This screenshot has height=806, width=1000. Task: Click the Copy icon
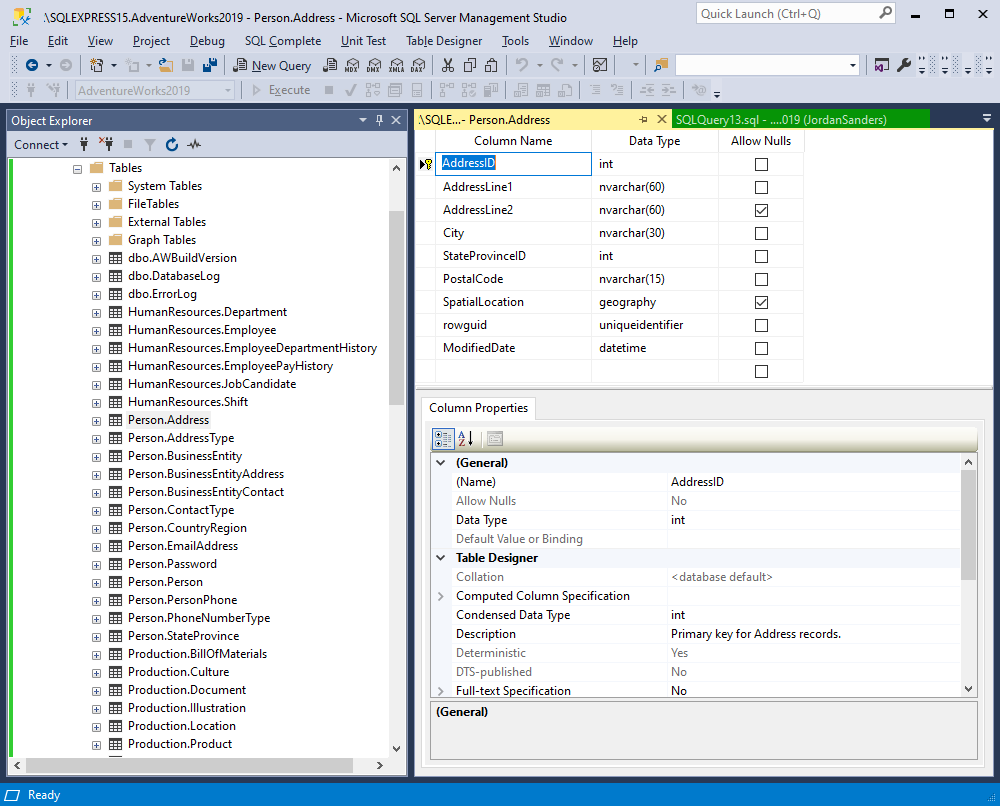(x=470, y=65)
